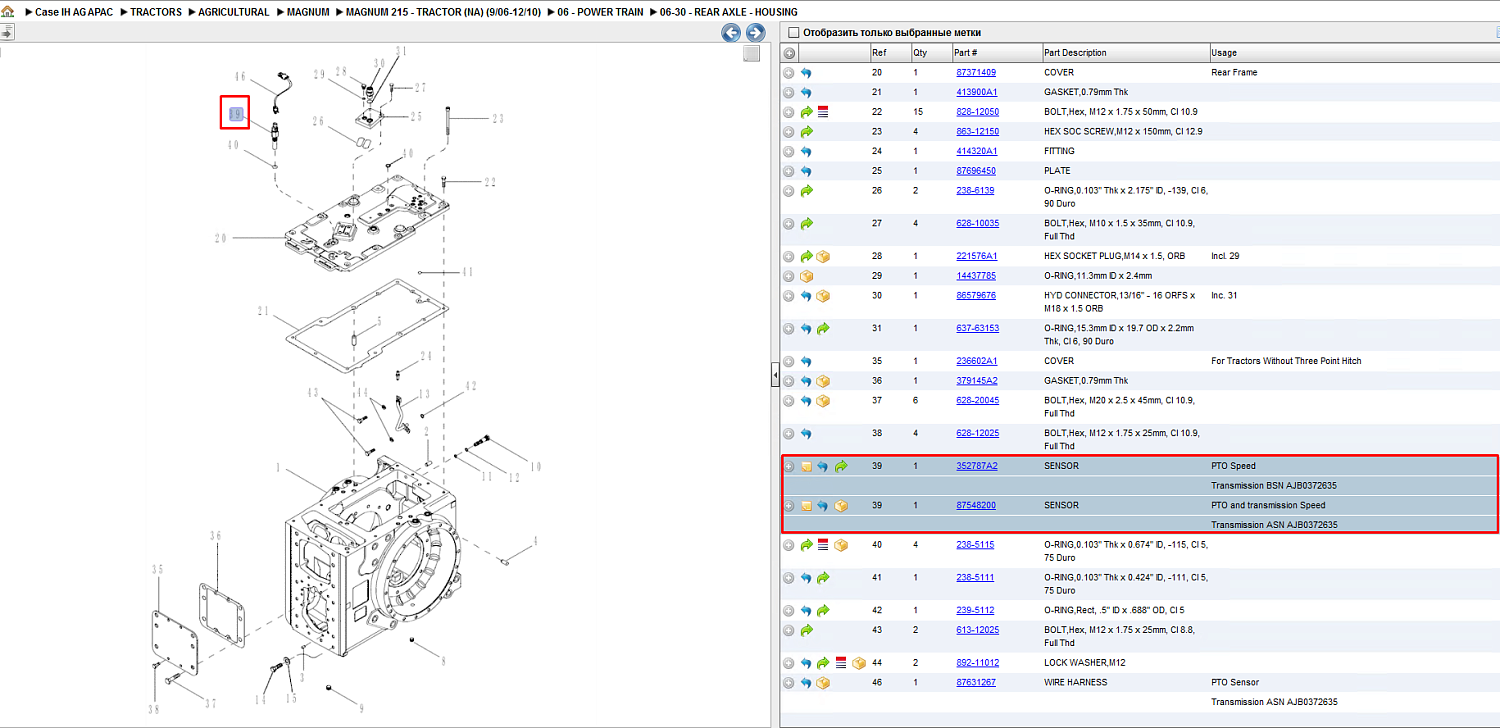Viewport: 1500px width, 728px height.
Task: Click callout number 23 on the diagram
Action: [x=497, y=118]
